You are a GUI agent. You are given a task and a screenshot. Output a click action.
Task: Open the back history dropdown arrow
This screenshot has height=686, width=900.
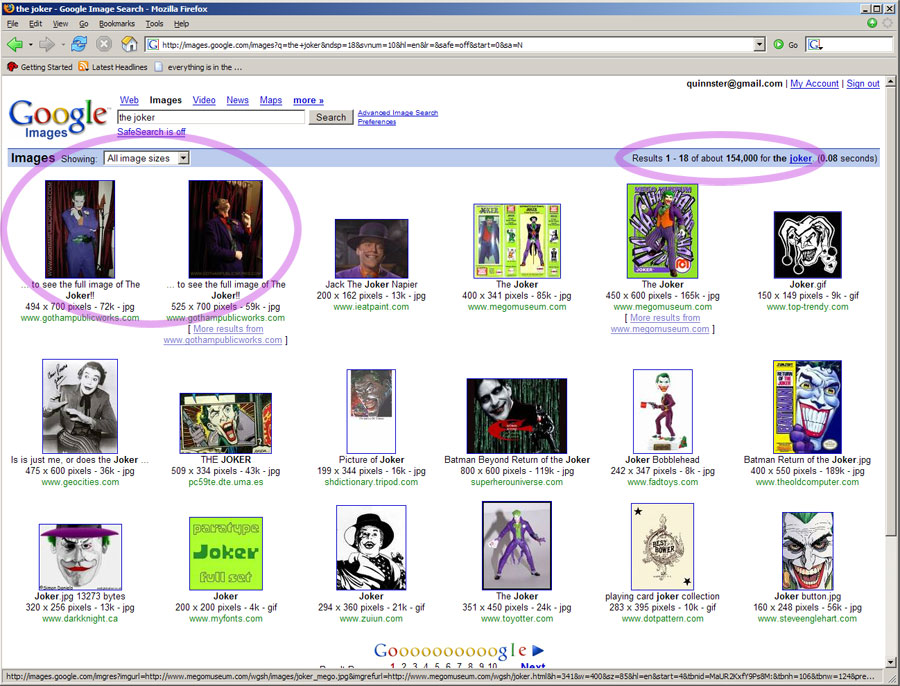click(x=30, y=44)
